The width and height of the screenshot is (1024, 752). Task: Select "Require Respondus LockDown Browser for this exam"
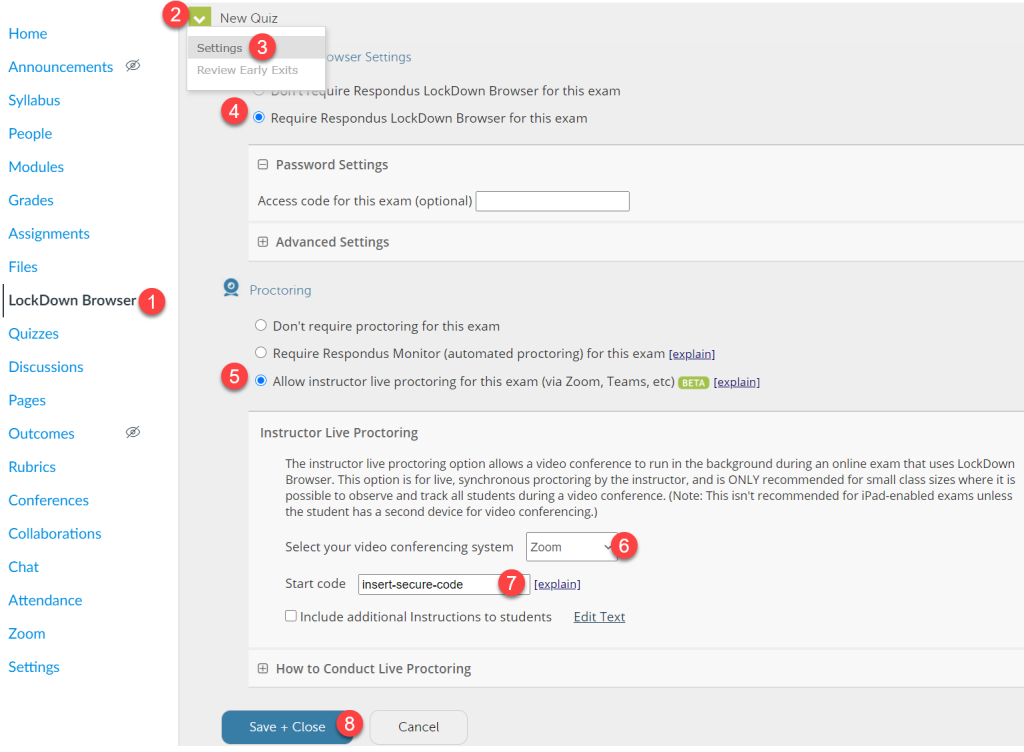coord(259,116)
